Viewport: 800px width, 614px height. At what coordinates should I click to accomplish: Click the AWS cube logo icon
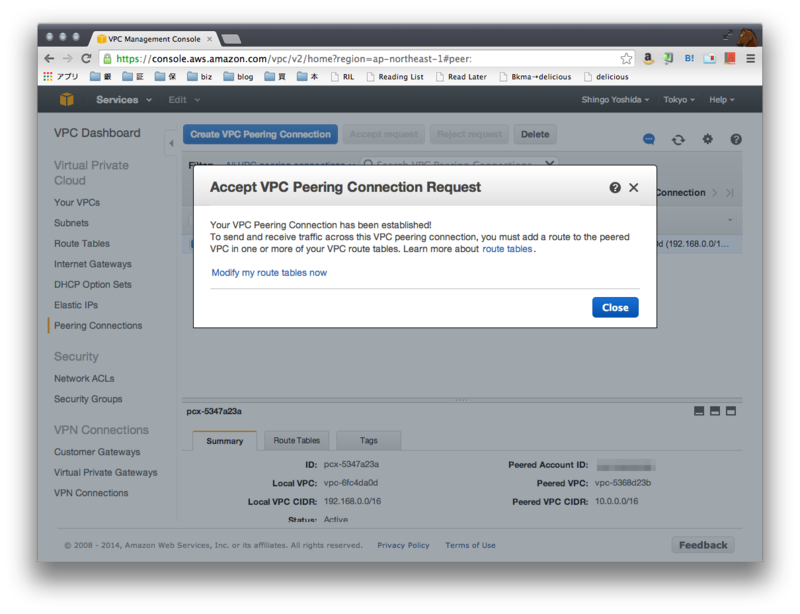click(67, 100)
